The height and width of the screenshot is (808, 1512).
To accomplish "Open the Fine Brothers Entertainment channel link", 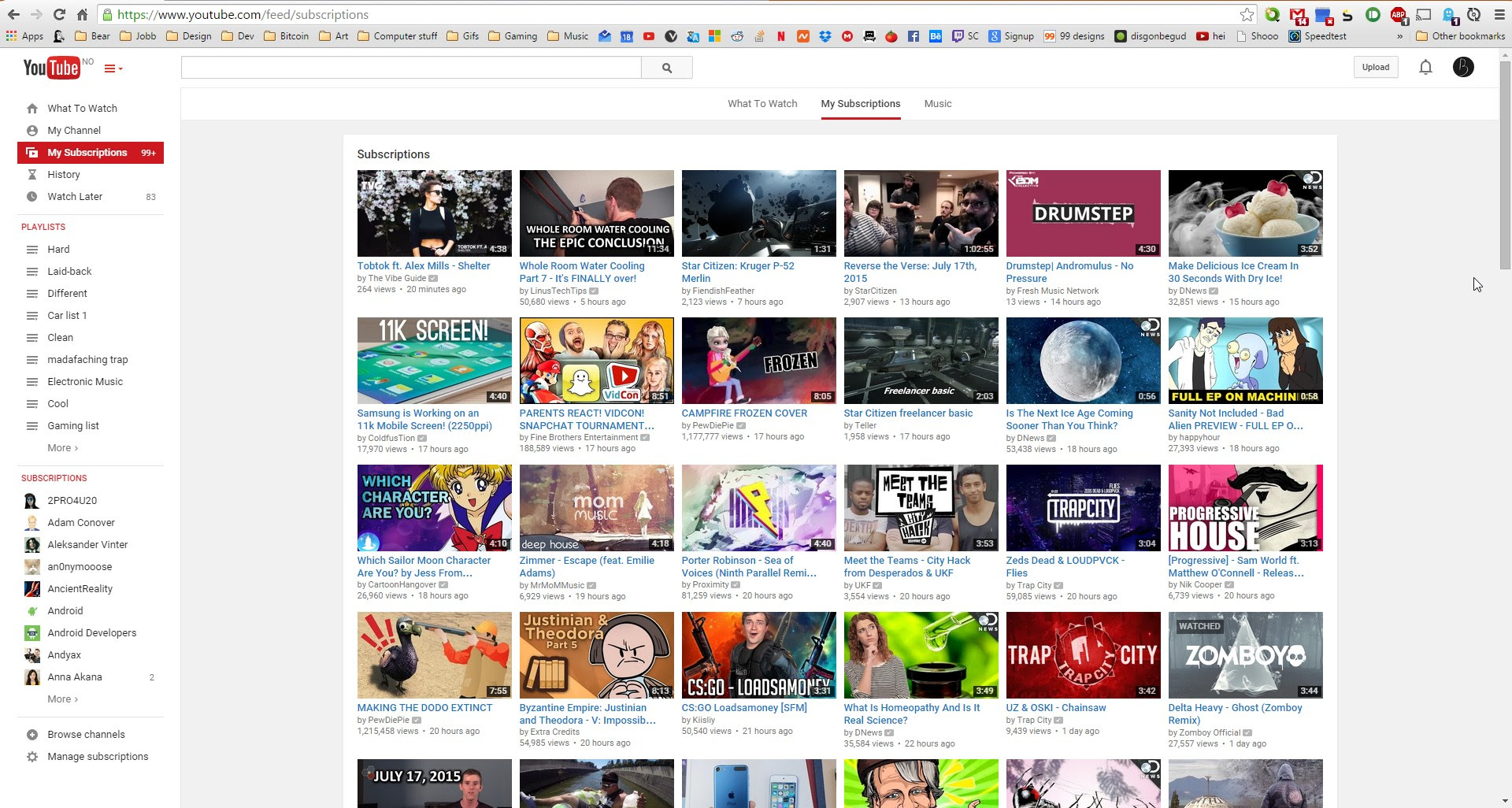I will [584, 438].
